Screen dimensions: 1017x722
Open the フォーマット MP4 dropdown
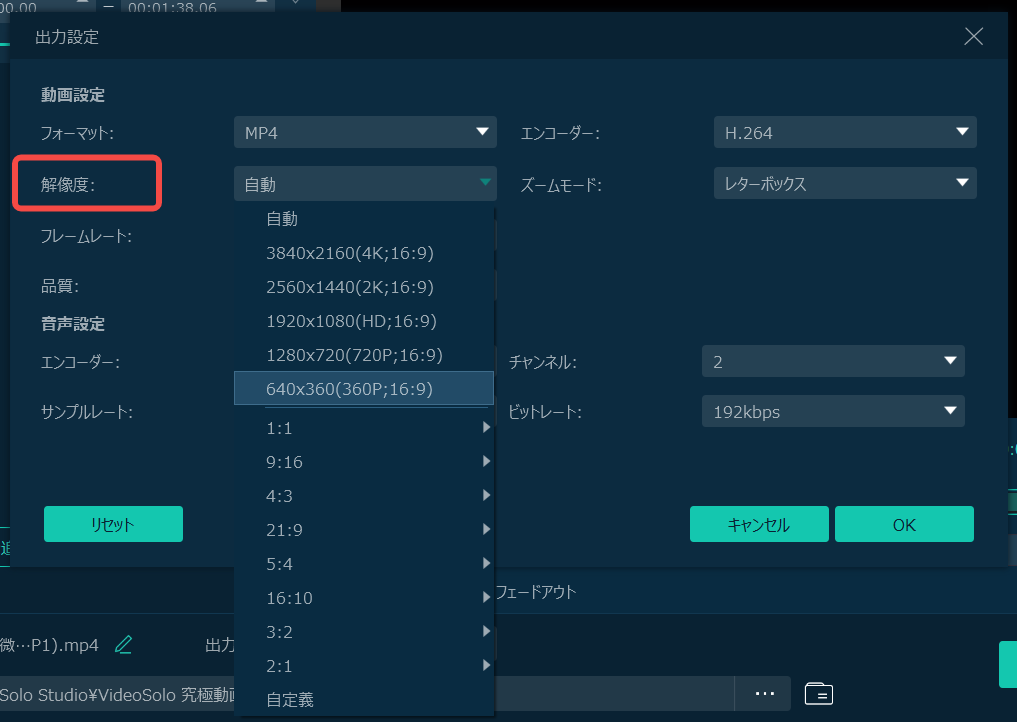(x=365, y=132)
